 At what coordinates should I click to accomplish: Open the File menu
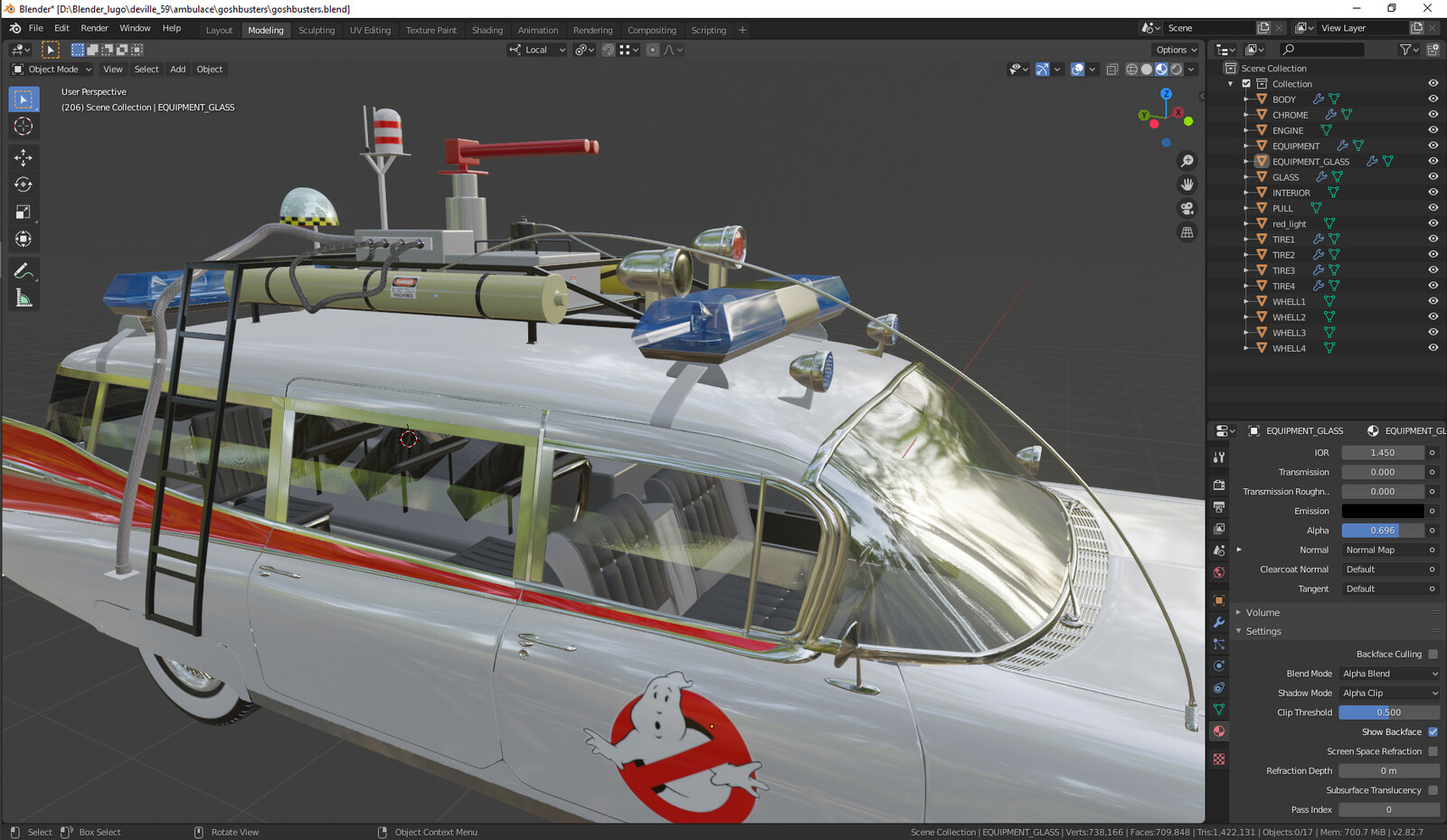[35, 28]
